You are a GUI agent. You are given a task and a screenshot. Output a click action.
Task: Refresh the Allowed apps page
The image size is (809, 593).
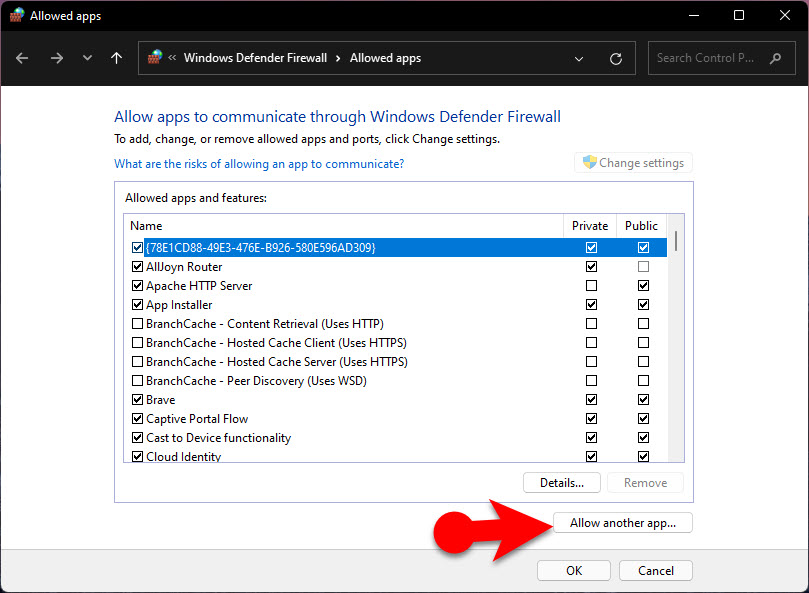[616, 59]
